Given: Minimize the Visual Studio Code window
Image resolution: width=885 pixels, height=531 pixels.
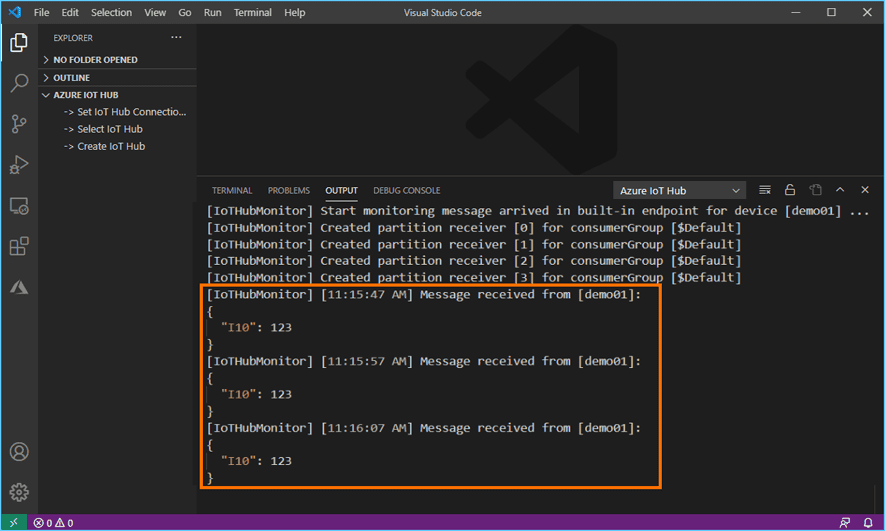Looking at the screenshot, I should tap(796, 12).
